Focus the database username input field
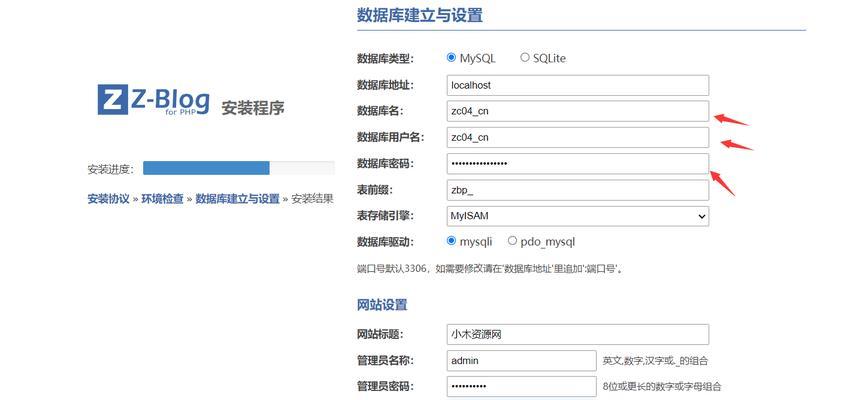Image resolution: width=847 pixels, height=400 pixels. (577, 137)
